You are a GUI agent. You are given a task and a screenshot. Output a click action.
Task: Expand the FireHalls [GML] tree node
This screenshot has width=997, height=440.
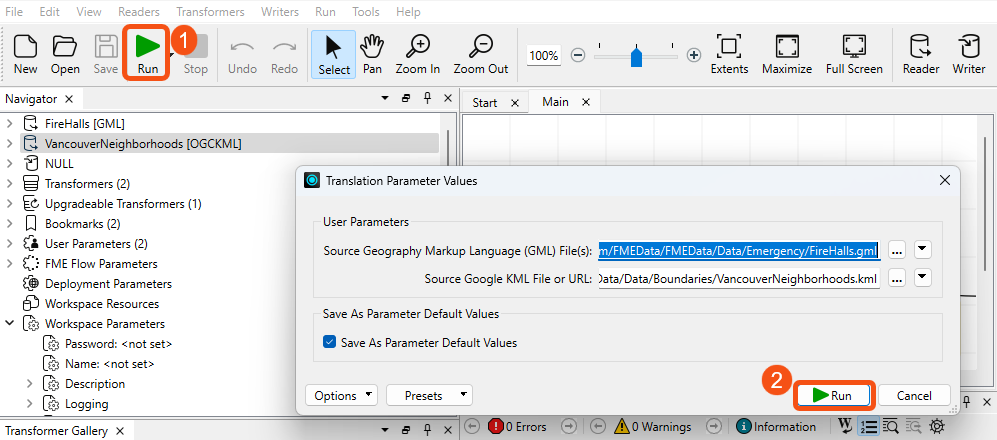pyautogui.click(x=10, y=124)
